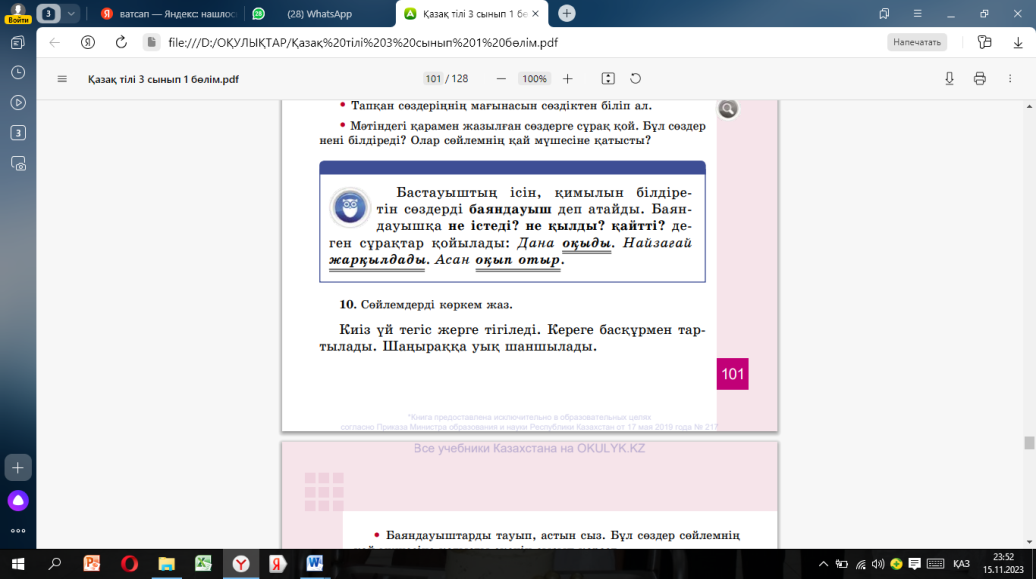Image resolution: width=1036 pixels, height=579 pixels.
Task: Open the notifications action center icon
Action: (x=915, y=564)
